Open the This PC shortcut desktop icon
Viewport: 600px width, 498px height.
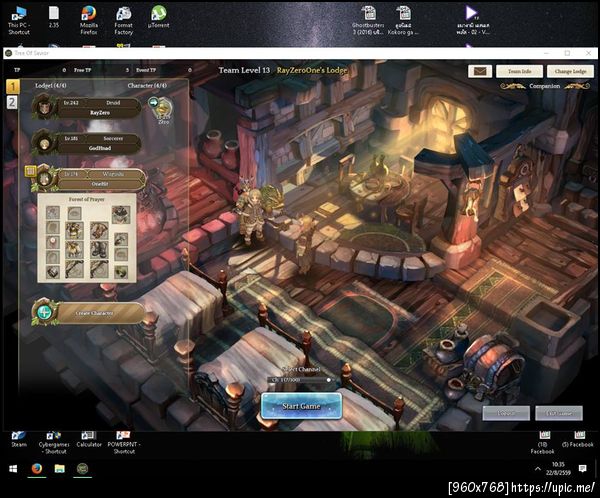(19, 20)
